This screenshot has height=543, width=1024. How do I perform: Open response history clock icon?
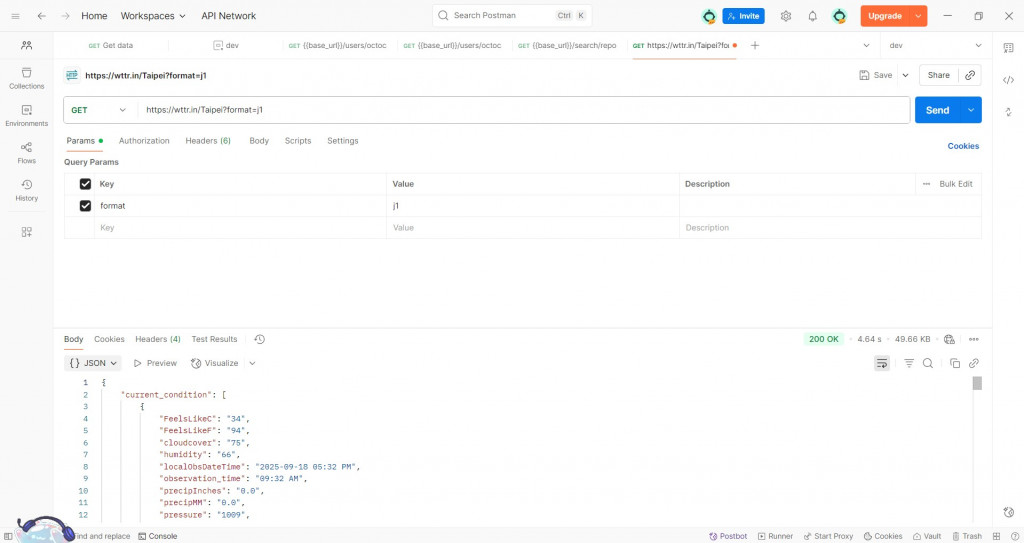259,339
